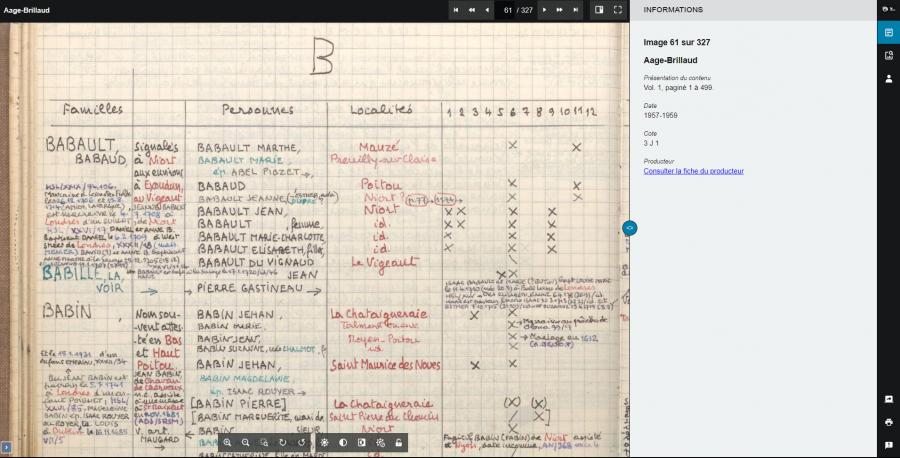Go to the next image

(x=544, y=10)
